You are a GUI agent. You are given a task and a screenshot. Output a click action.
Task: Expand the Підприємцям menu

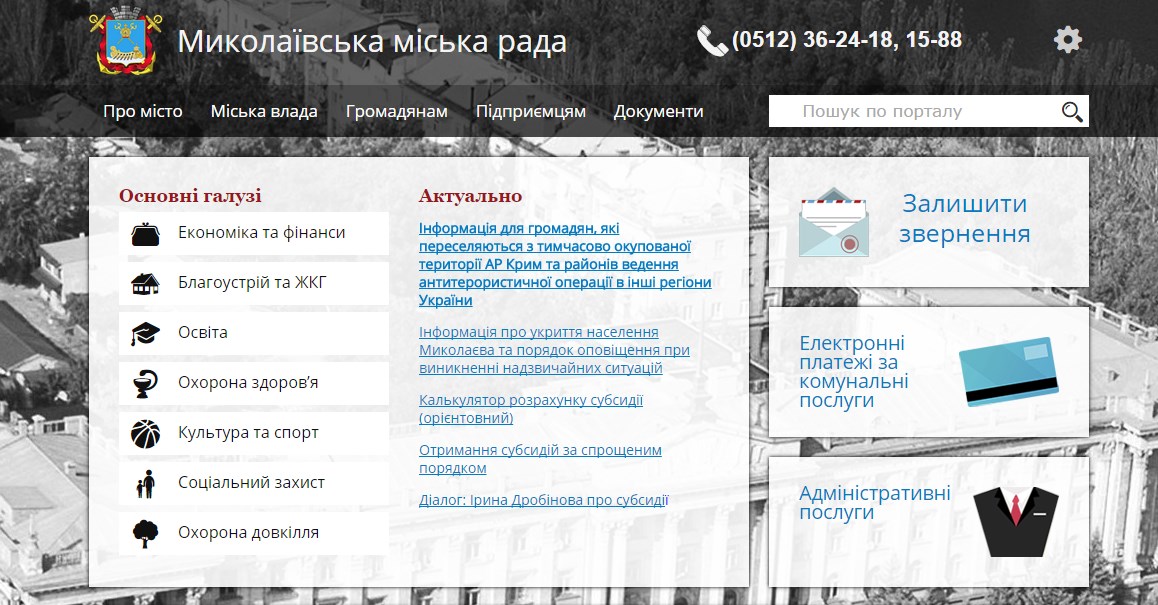(531, 112)
